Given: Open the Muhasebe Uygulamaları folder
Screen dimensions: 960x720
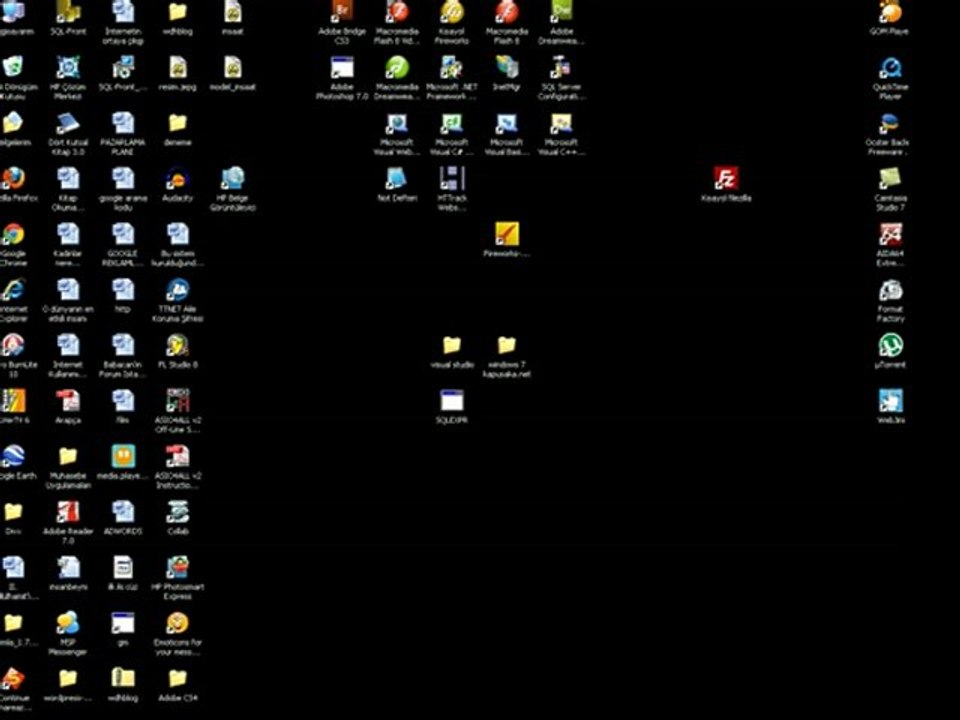Looking at the screenshot, I should pyautogui.click(x=68, y=456).
